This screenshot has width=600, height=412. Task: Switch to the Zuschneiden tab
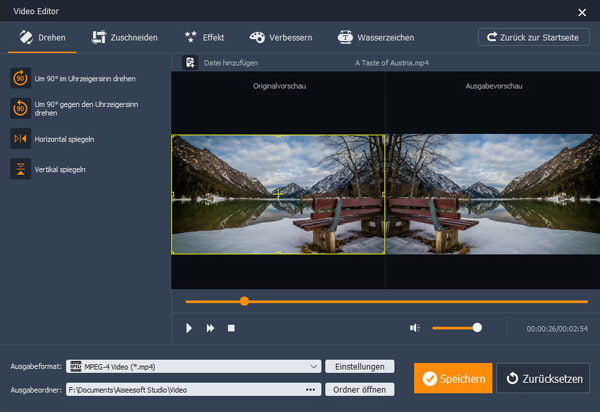(125, 37)
